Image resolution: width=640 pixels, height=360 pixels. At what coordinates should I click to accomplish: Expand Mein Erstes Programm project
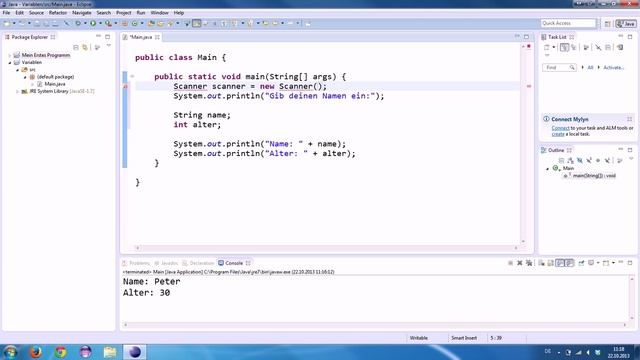(x=10, y=55)
